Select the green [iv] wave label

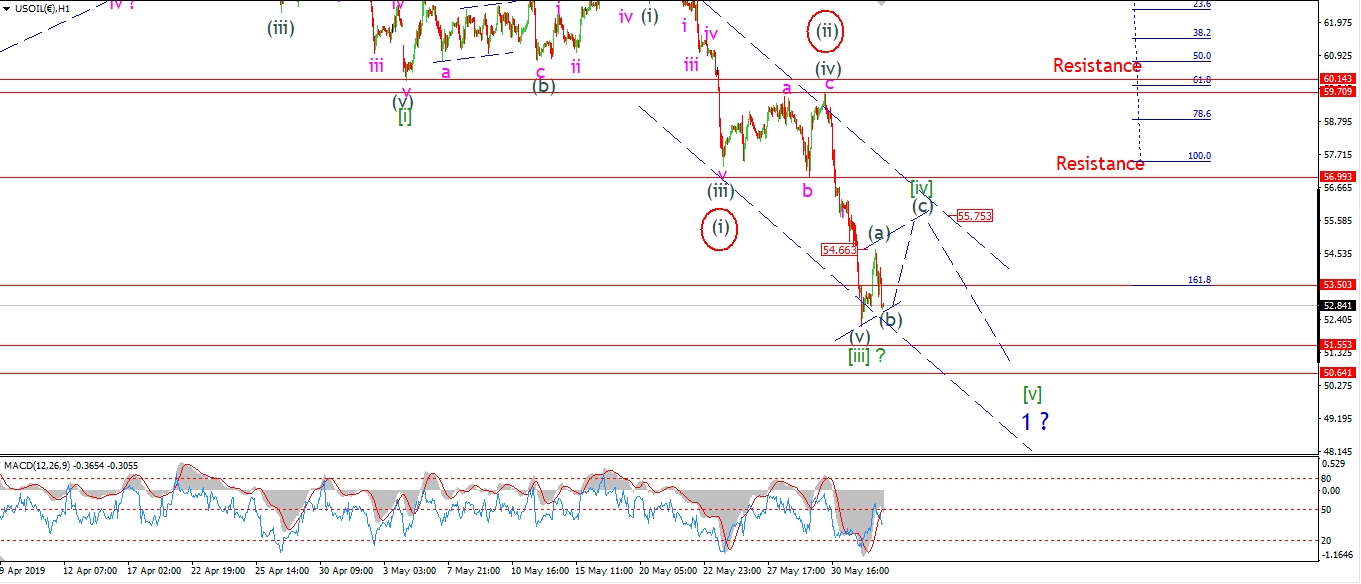coord(921,188)
